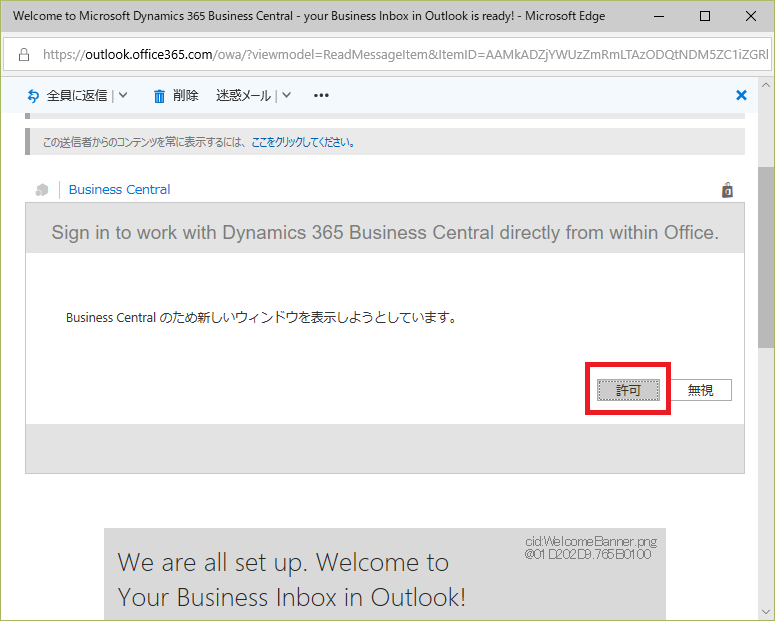The width and height of the screenshot is (775, 621).
Task: Click the new-window notice text
Action: point(261,317)
